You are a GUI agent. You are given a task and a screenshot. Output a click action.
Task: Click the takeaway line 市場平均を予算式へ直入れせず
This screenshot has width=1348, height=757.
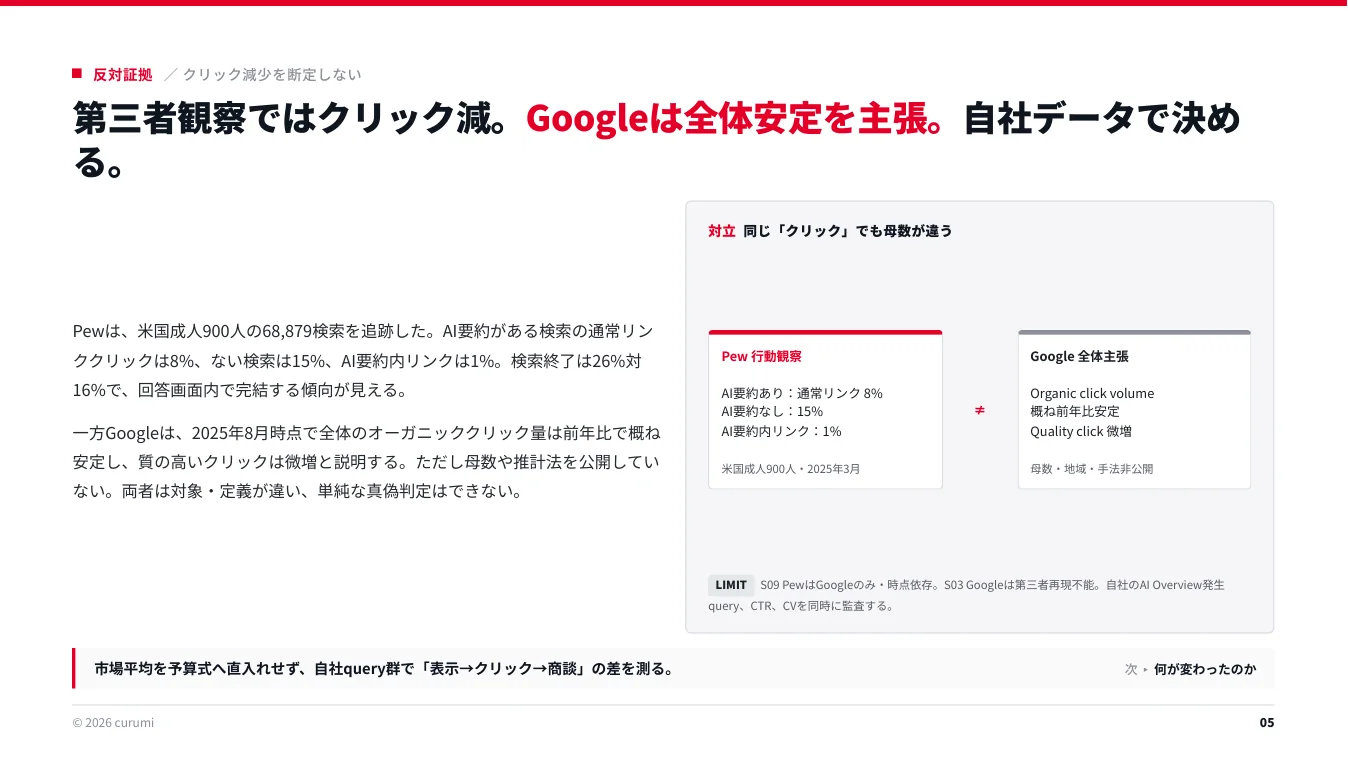383,669
